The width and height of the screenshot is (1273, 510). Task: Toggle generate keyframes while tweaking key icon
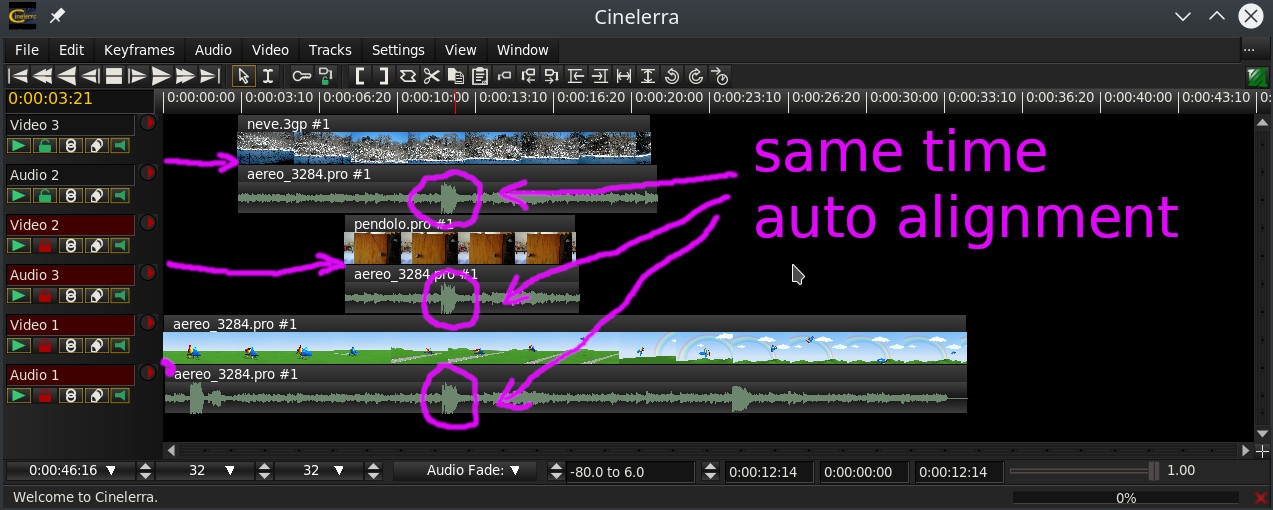tap(300, 76)
